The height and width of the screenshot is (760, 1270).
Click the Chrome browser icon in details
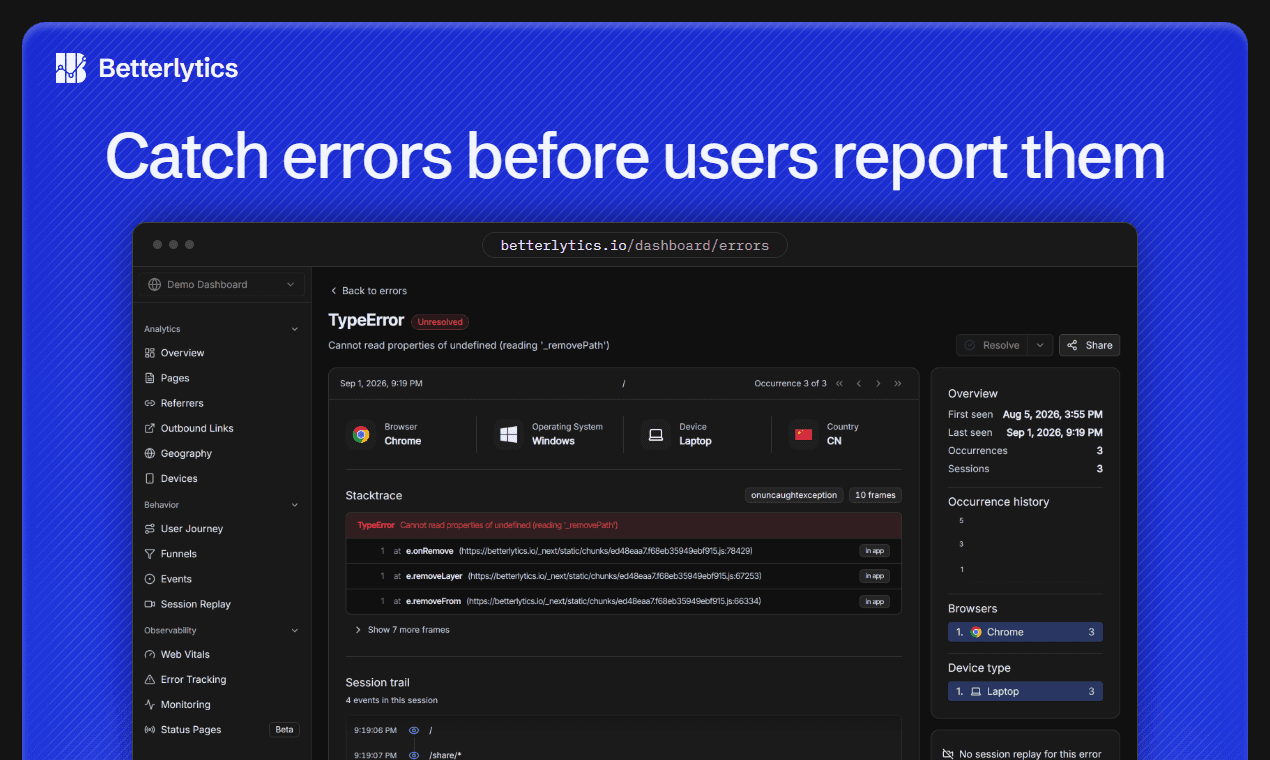(361, 434)
